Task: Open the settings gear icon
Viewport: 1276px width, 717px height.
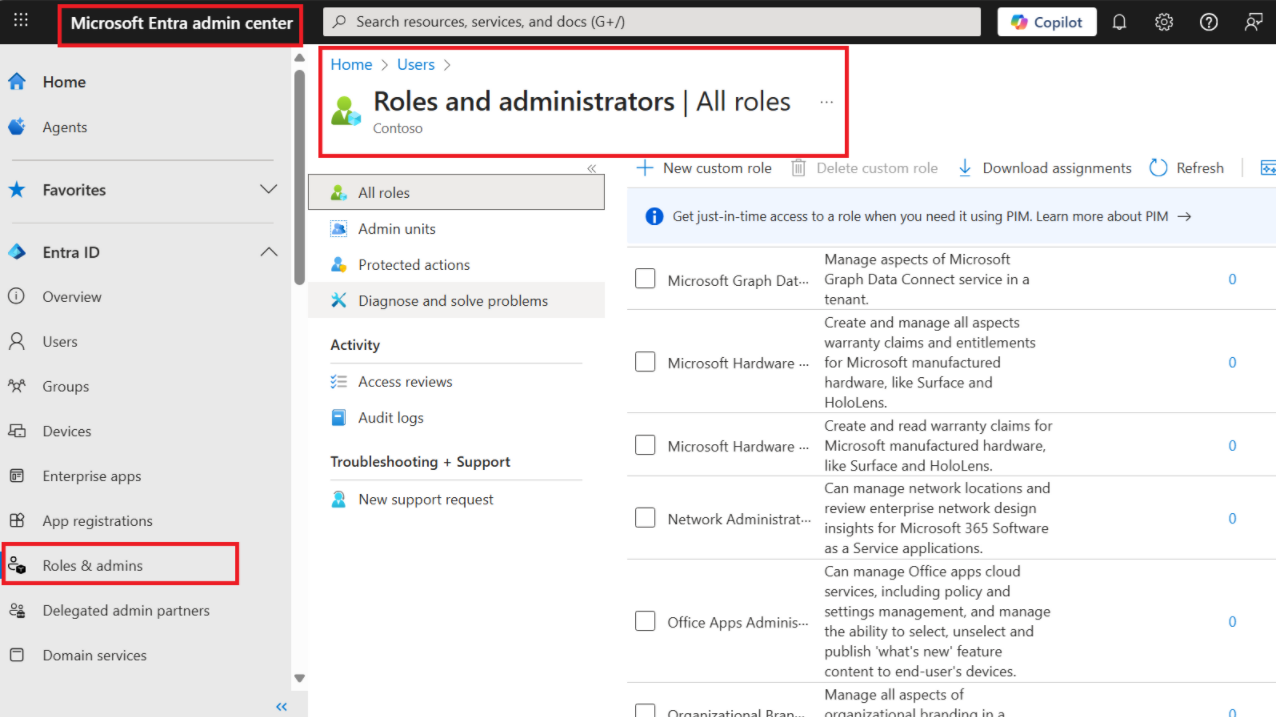Action: [1164, 22]
